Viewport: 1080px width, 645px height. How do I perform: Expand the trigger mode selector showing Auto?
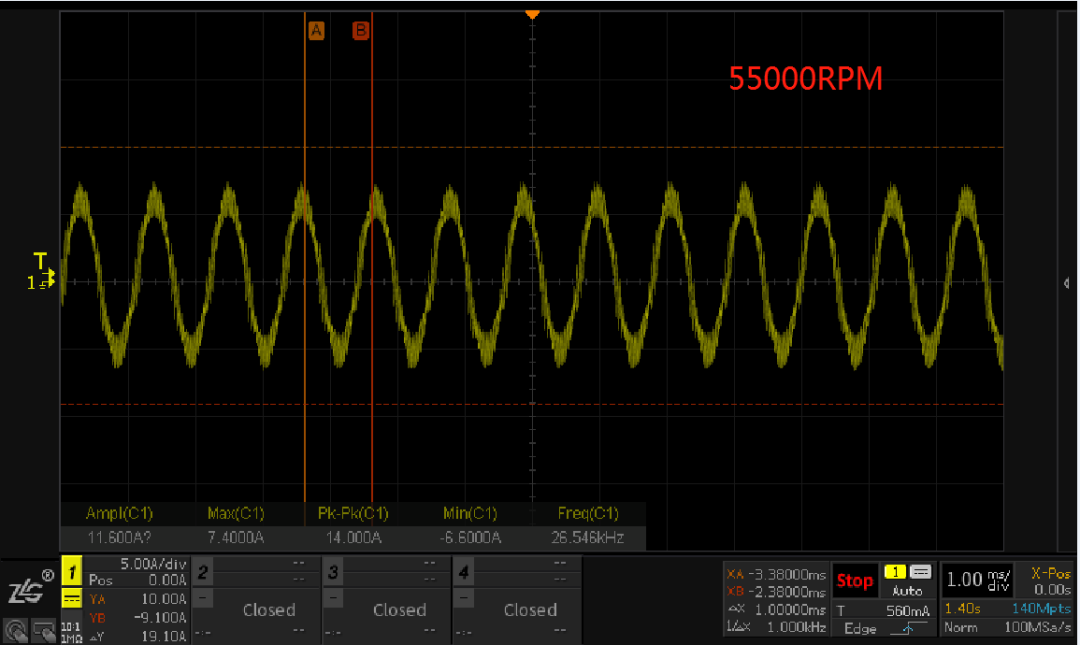(908, 592)
